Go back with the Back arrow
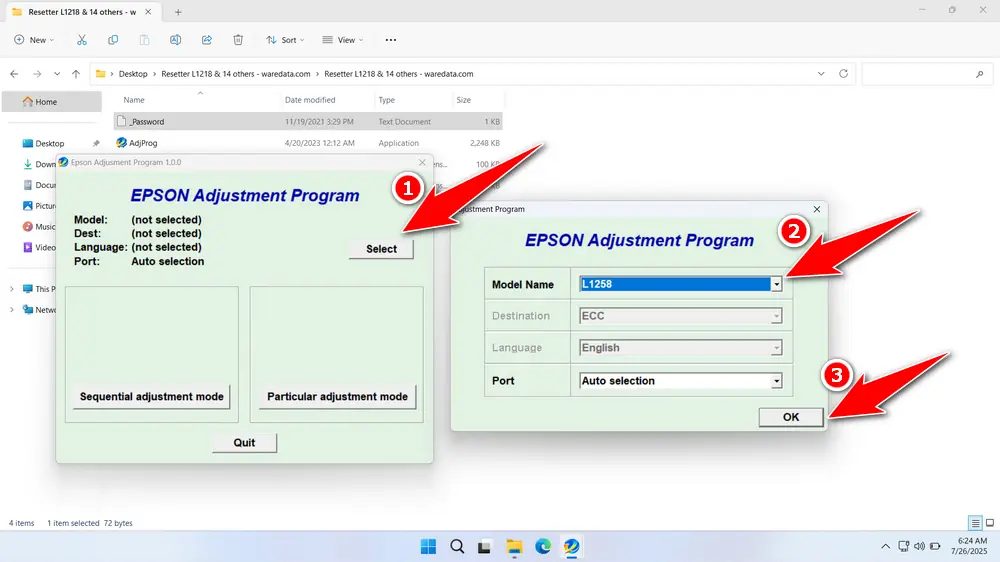The width and height of the screenshot is (1000, 562). pos(14,74)
